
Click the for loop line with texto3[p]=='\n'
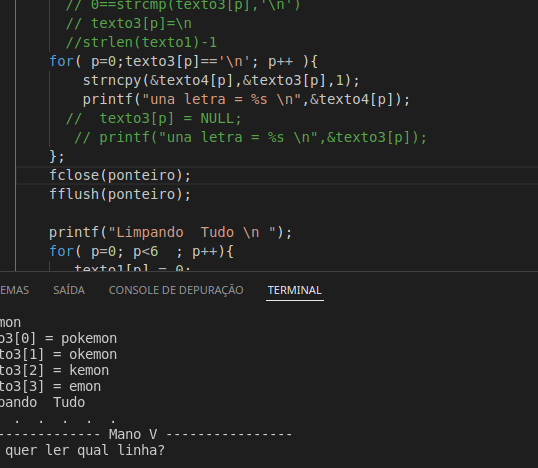[x=184, y=61]
